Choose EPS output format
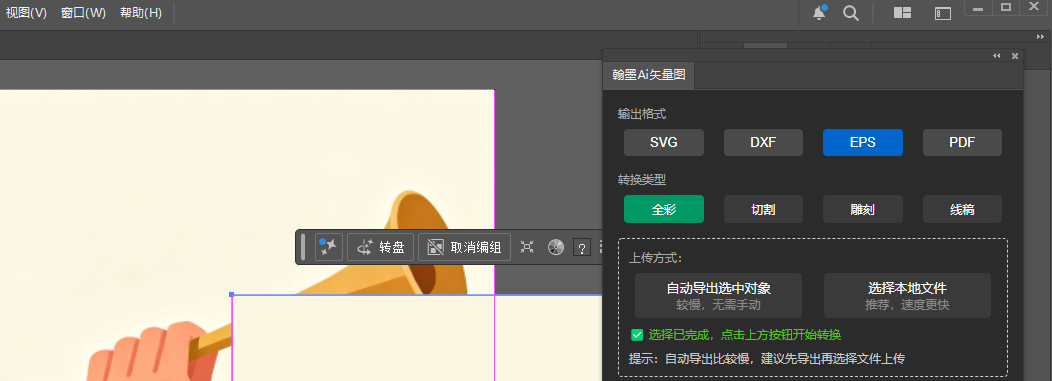 [x=863, y=142]
